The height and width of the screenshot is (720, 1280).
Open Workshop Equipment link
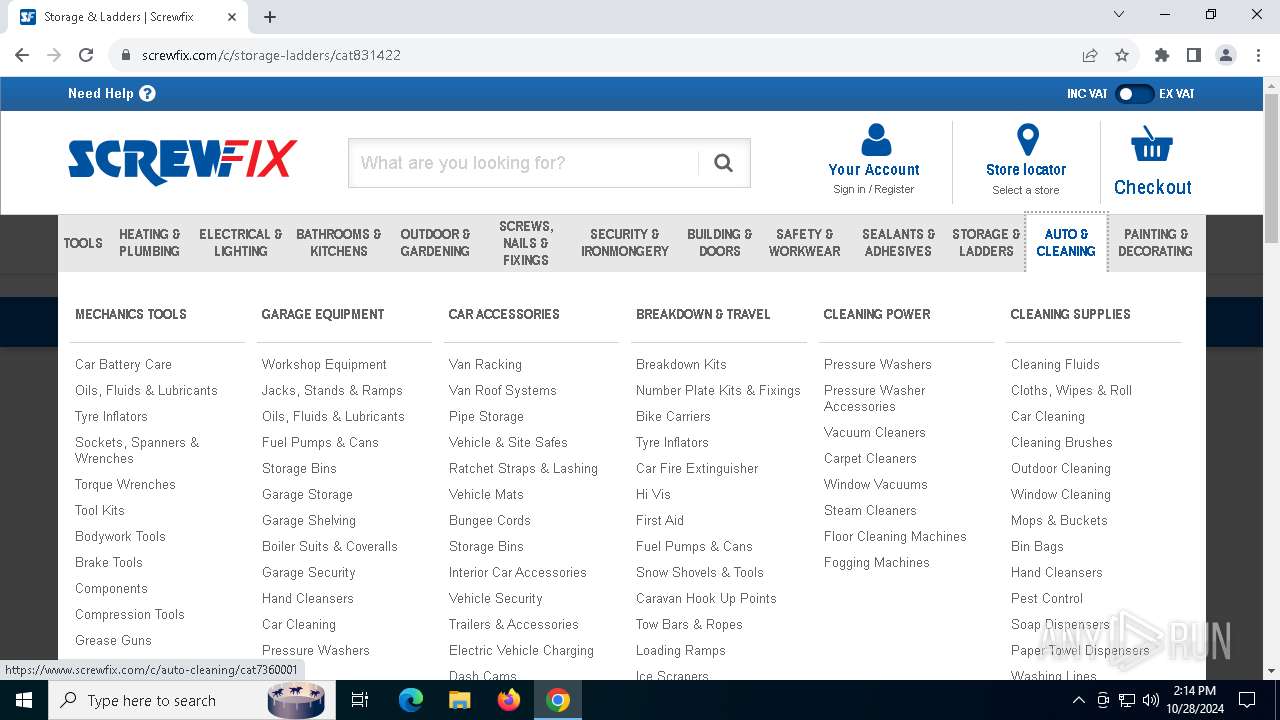coord(324,364)
